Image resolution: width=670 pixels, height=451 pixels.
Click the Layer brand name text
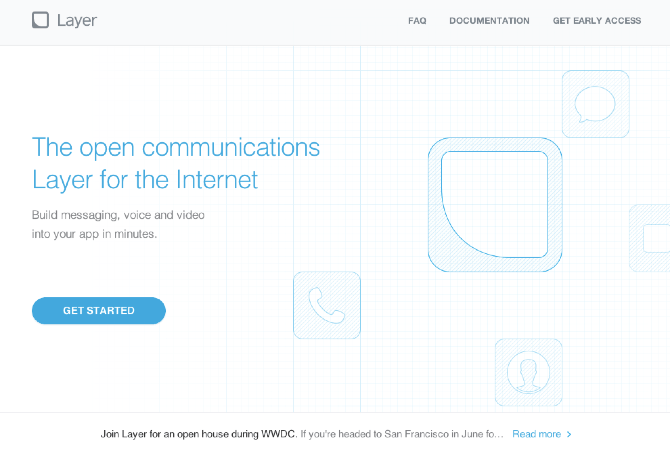click(x=77, y=21)
